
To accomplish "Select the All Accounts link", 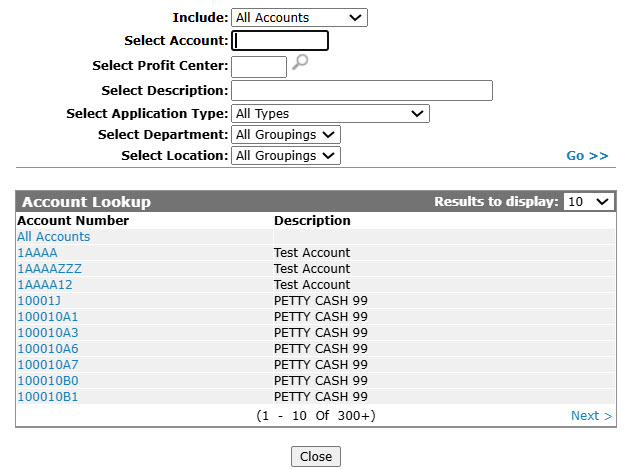I will [54, 237].
